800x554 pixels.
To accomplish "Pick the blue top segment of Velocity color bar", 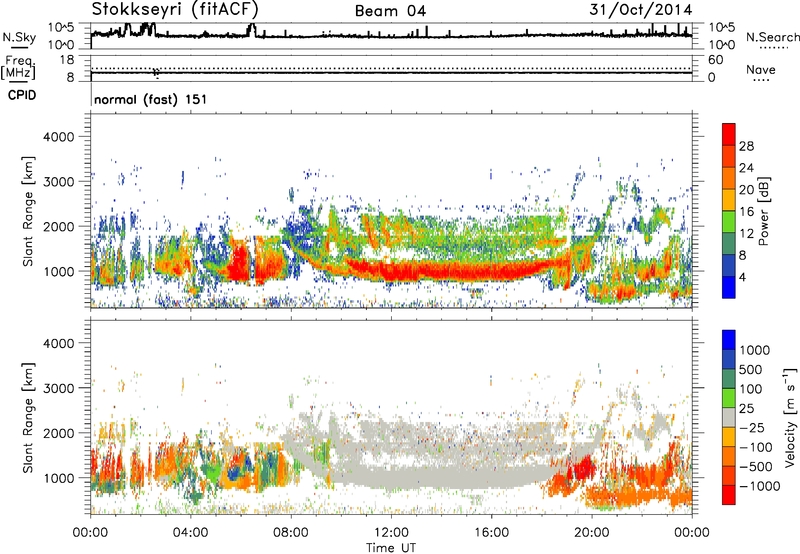I will pyautogui.click(x=729, y=340).
